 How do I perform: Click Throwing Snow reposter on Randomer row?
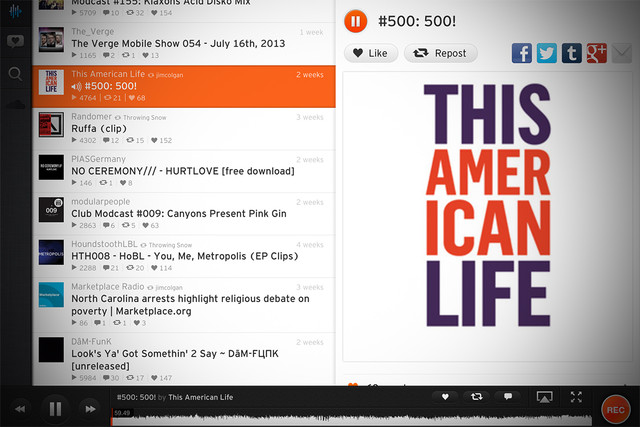pos(144,118)
